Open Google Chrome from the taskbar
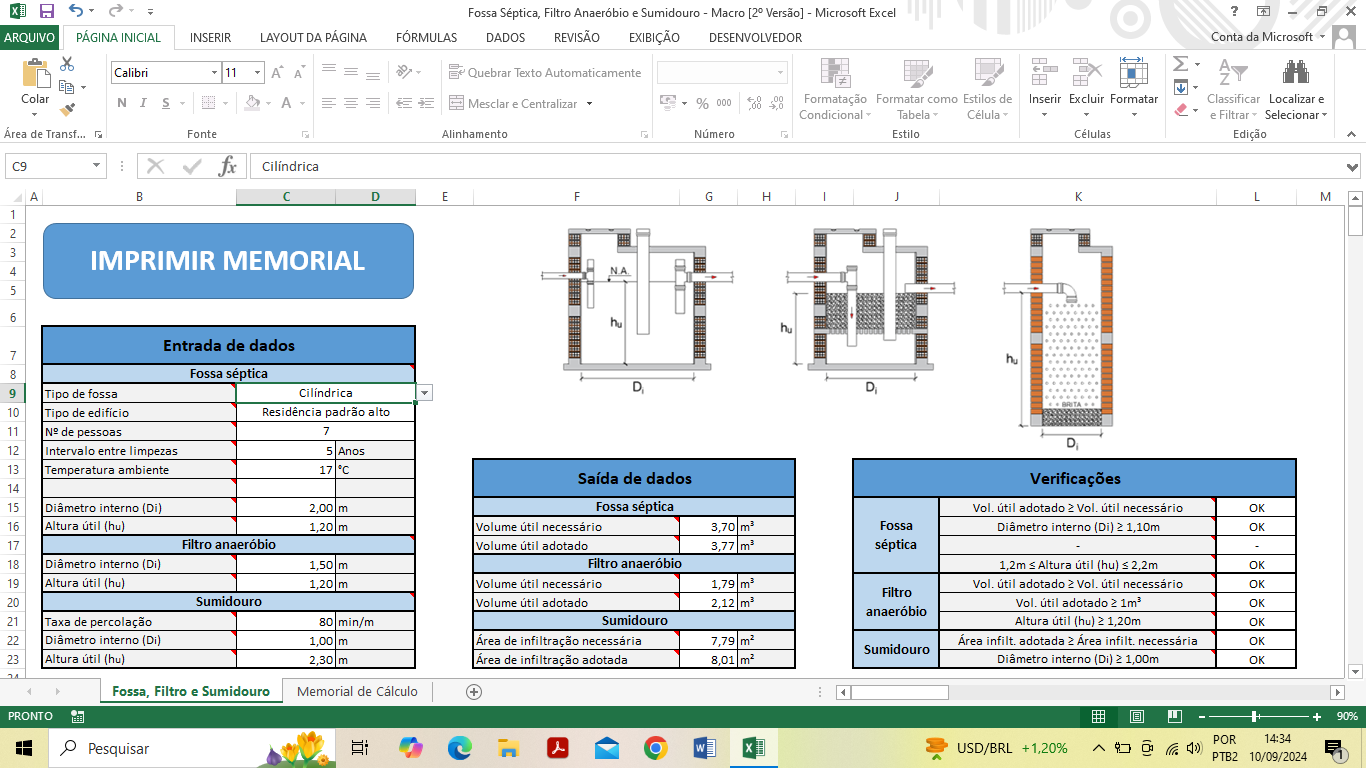Viewport: 1366px width, 768px height. [x=655, y=748]
